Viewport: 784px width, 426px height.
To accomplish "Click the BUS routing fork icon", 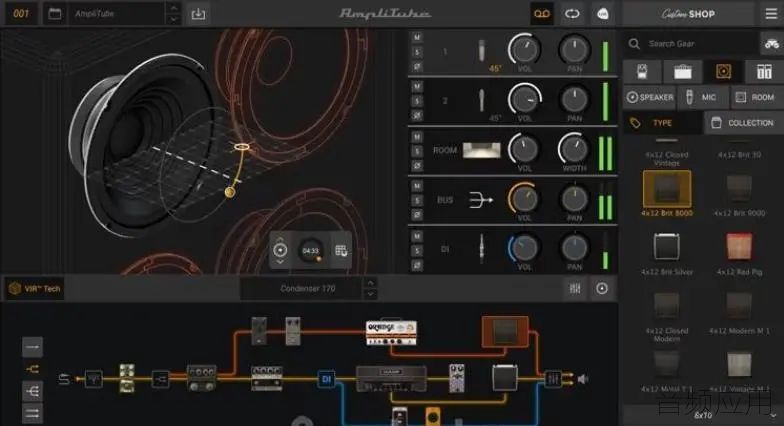I will [480, 200].
